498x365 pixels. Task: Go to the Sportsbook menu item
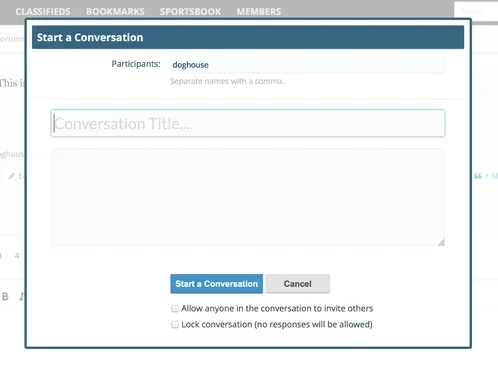point(190,12)
